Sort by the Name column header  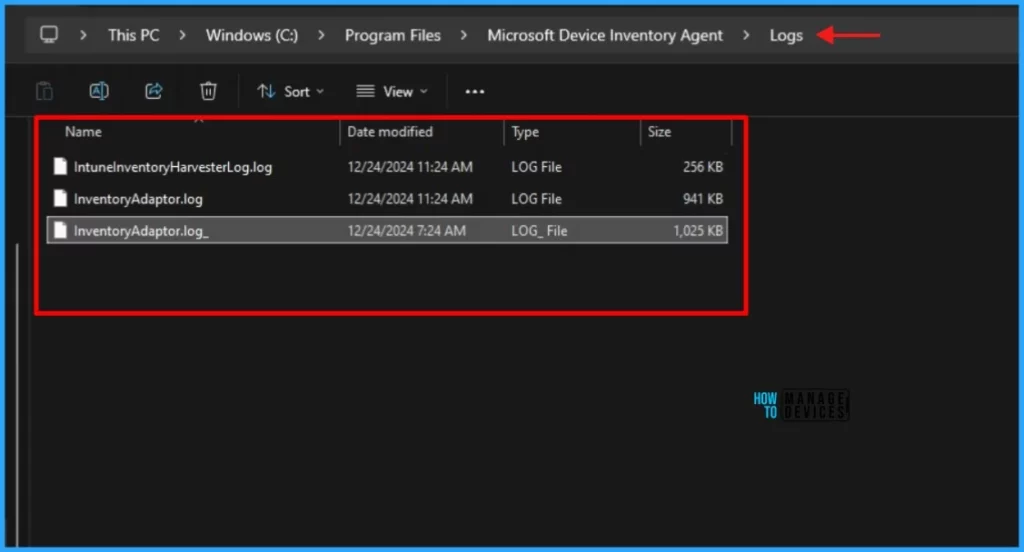pyautogui.click(x=84, y=132)
